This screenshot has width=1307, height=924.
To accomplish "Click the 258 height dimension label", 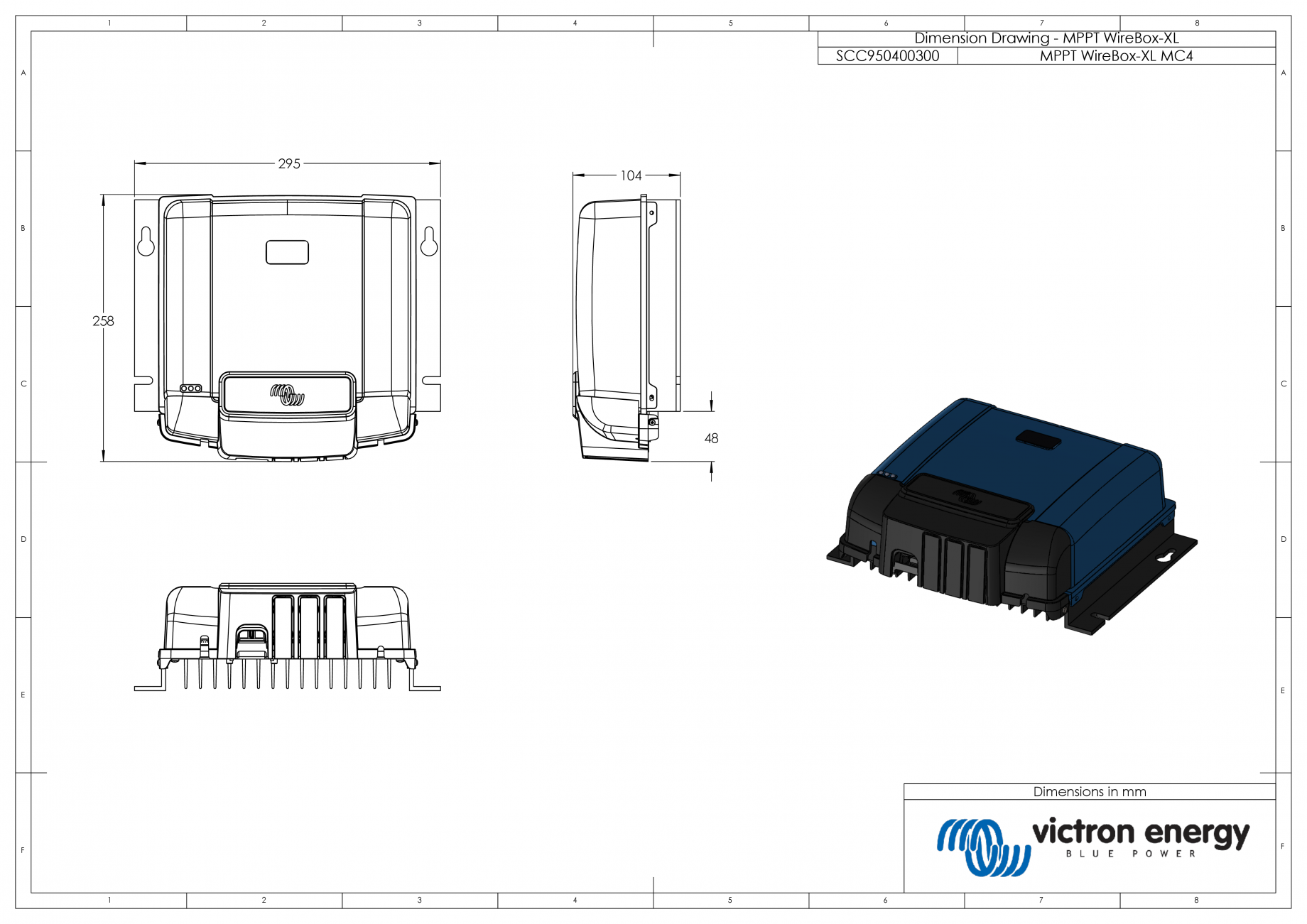I will pyautogui.click(x=103, y=322).
